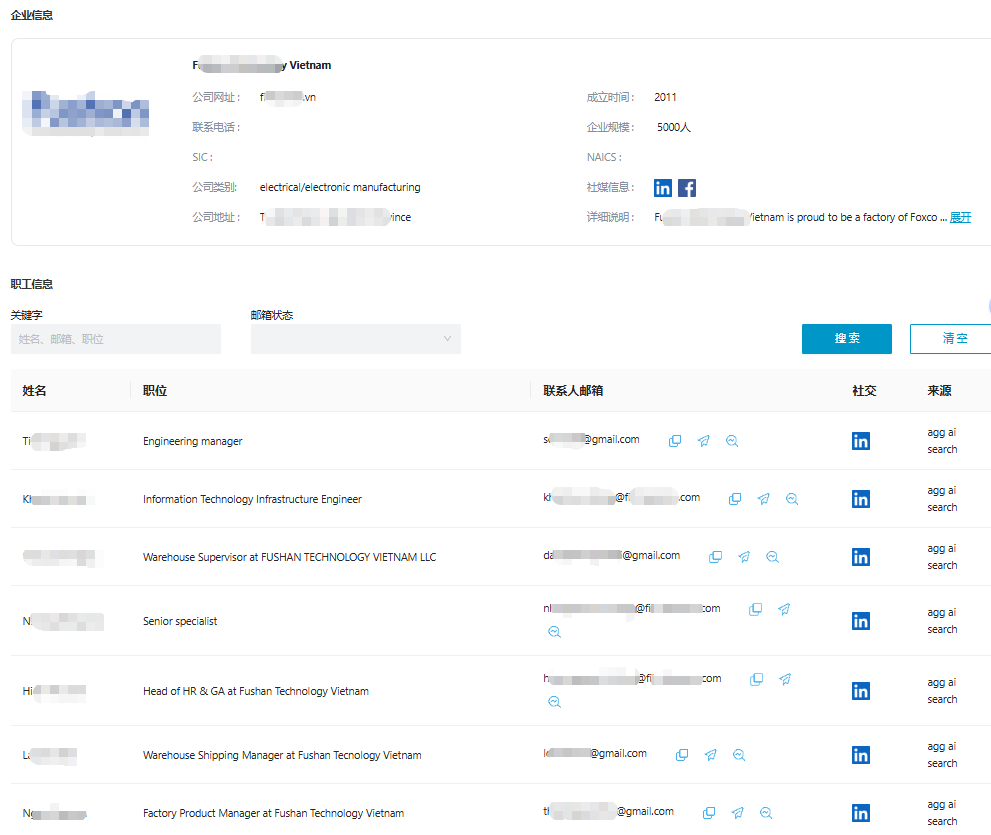Click paper plane icon in IT Infrastructure Engineer row
The image size is (991, 835).
(x=764, y=499)
